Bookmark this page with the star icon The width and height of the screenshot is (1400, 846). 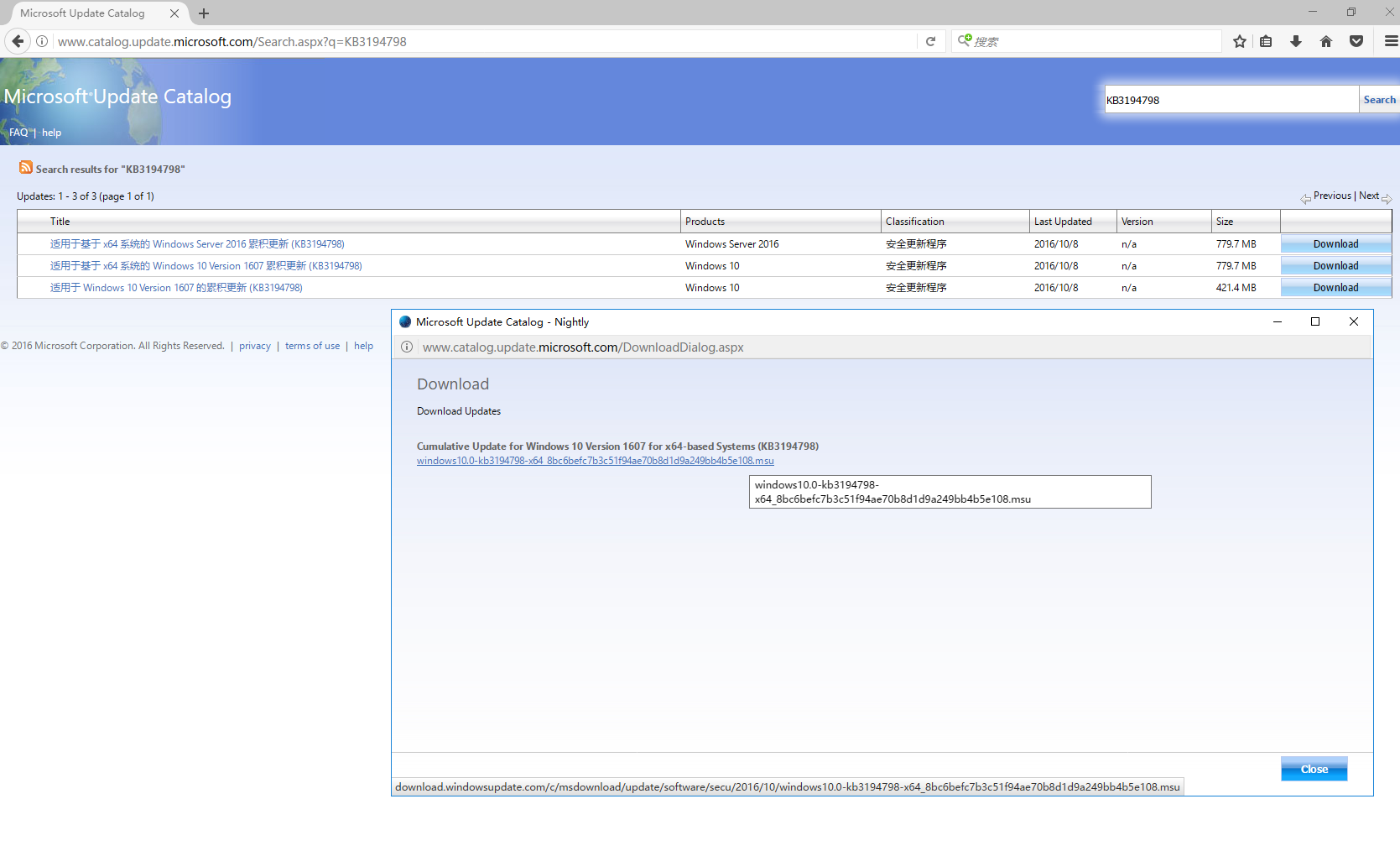click(1240, 41)
